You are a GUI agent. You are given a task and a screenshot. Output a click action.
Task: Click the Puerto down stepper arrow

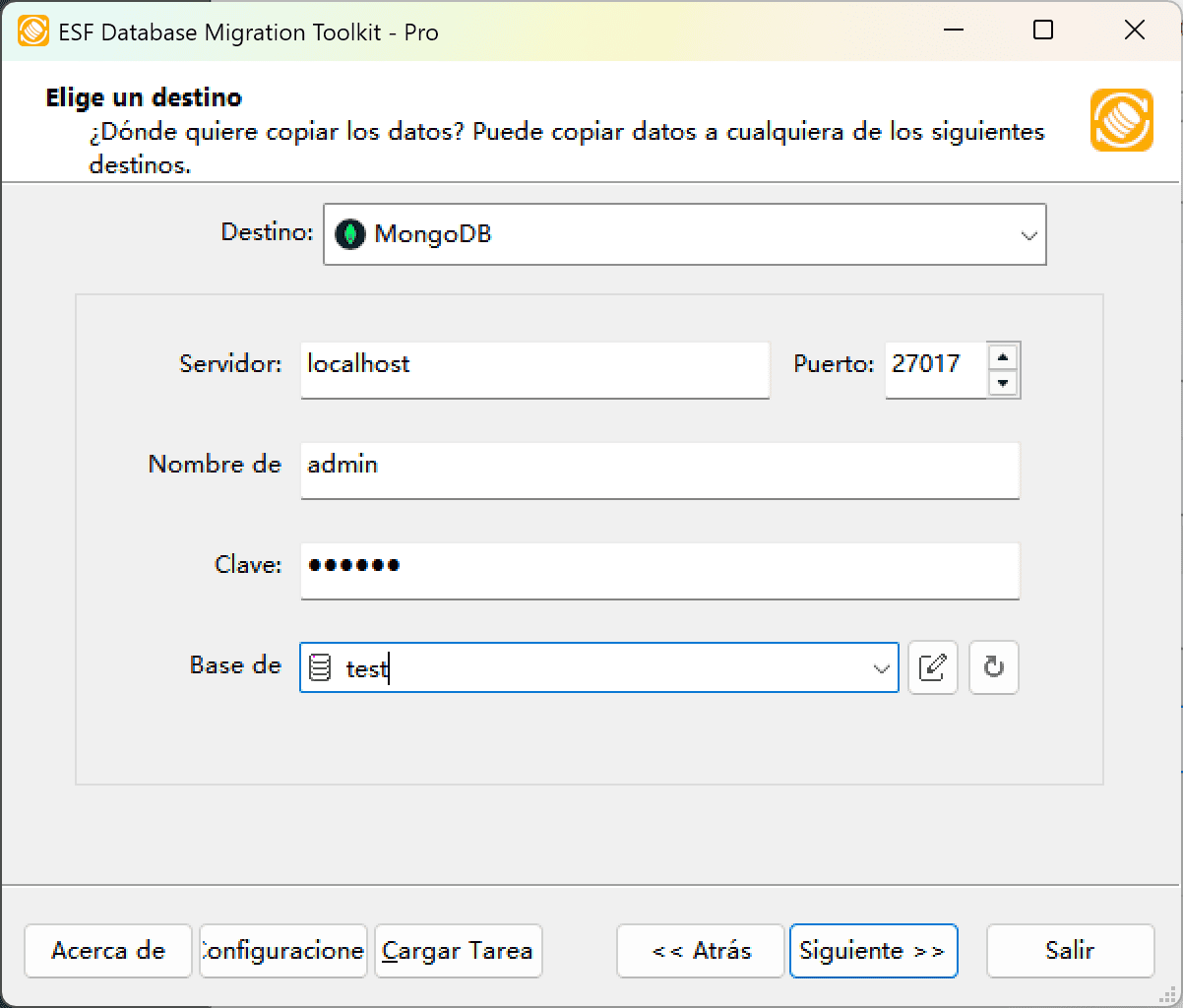[x=1004, y=383]
